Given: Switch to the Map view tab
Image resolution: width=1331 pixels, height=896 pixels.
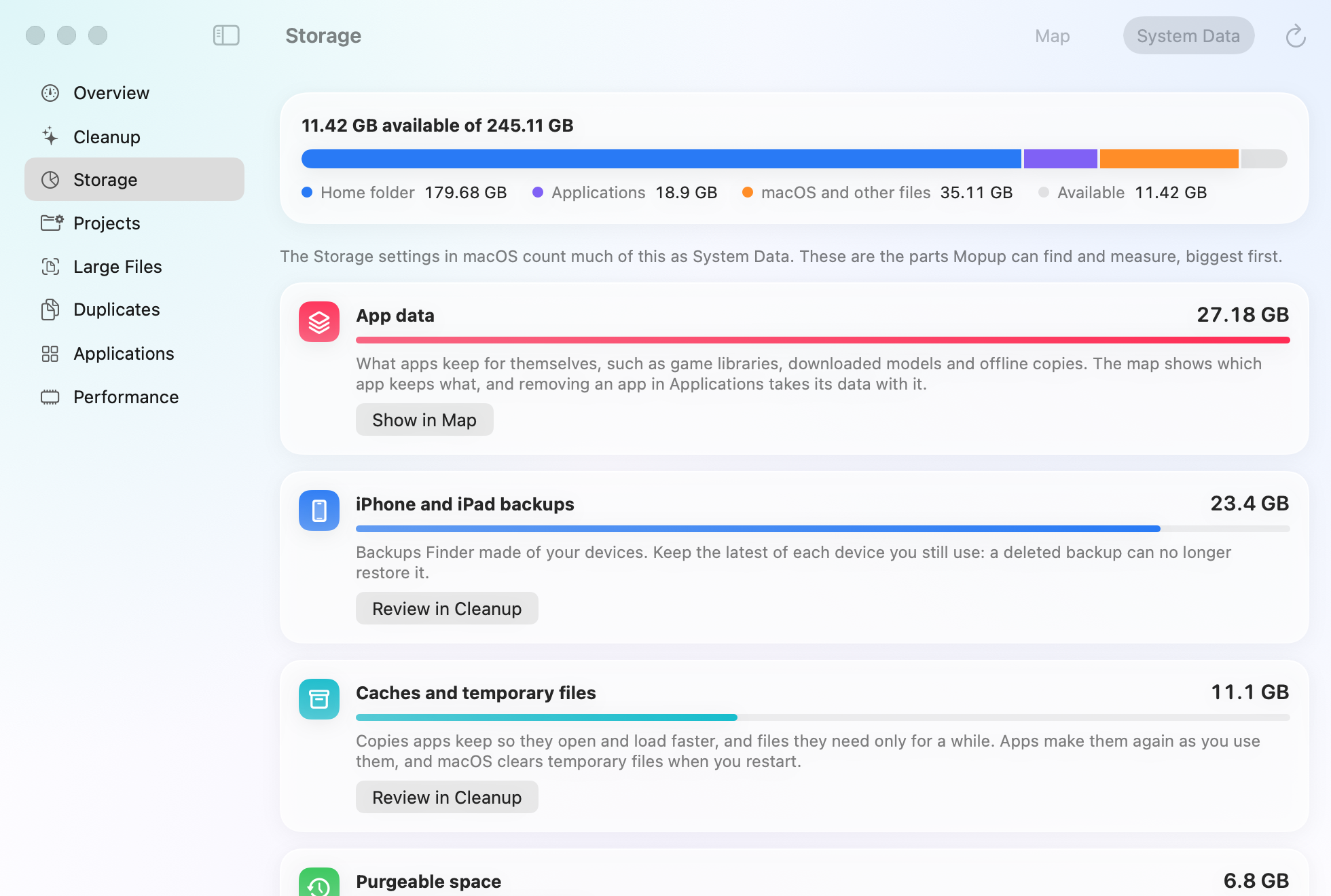Looking at the screenshot, I should [1053, 36].
